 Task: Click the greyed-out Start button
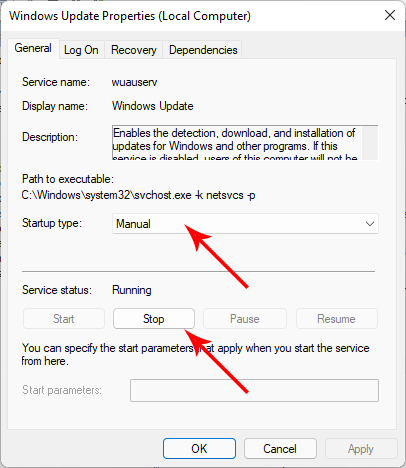coord(64,319)
